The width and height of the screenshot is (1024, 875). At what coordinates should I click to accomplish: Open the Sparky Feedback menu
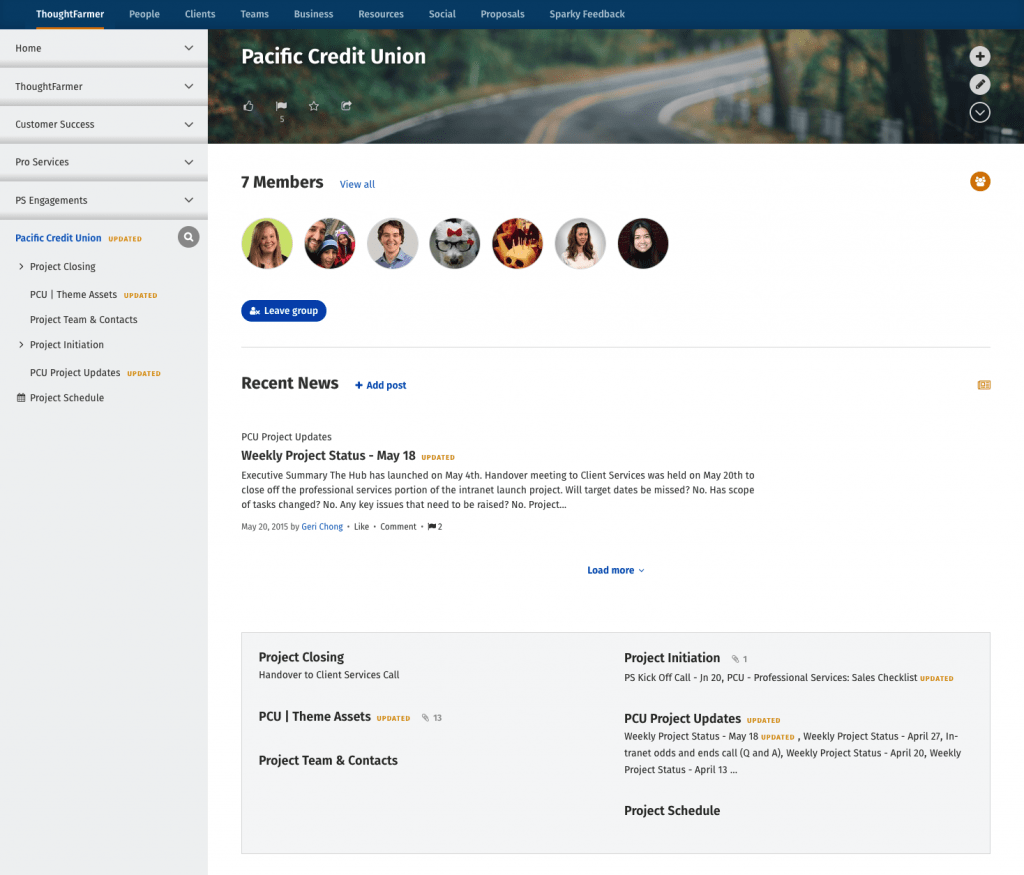click(586, 14)
